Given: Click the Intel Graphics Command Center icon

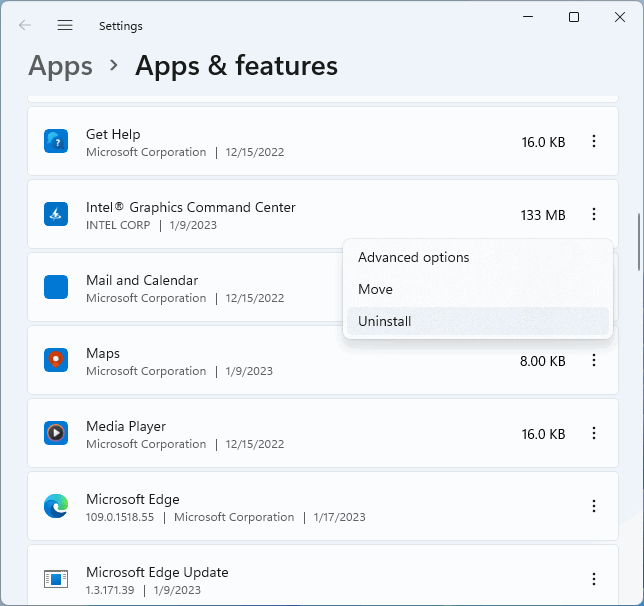Looking at the screenshot, I should 56,215.
